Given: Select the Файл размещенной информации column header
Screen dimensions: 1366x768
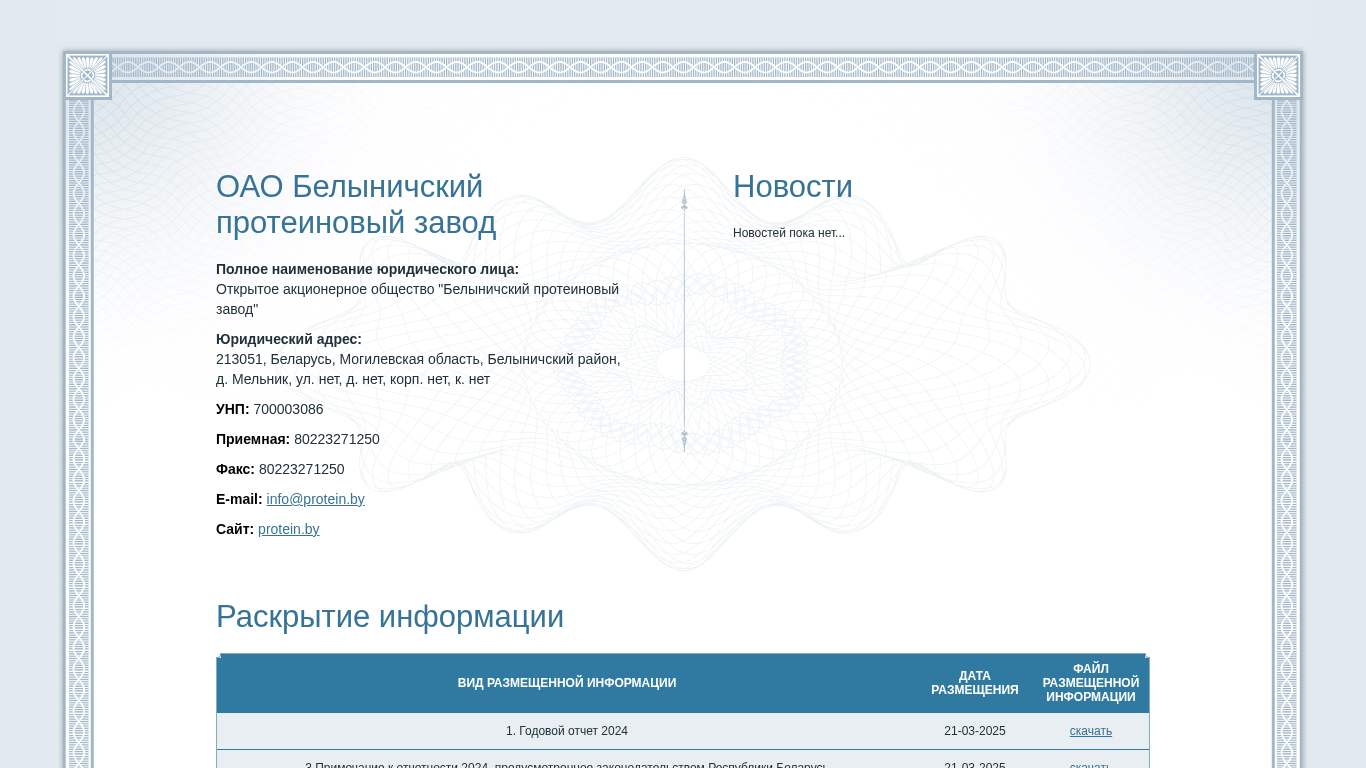Looking at the screenshot, I should click(x=1090, y=683).
